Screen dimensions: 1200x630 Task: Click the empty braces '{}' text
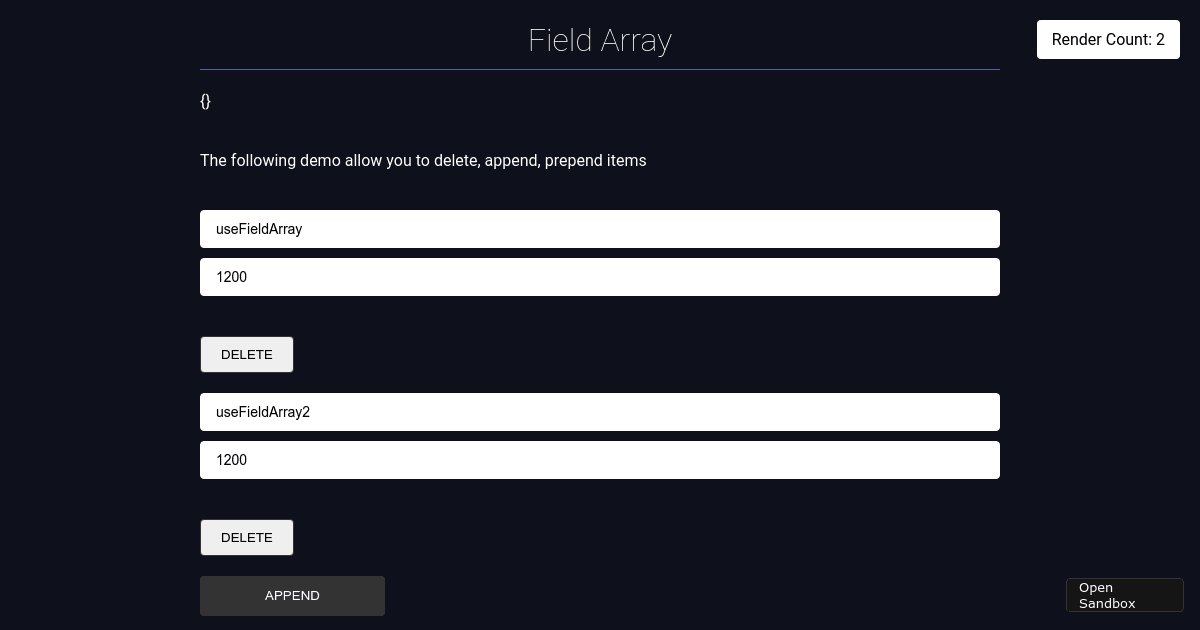(205, 101)
